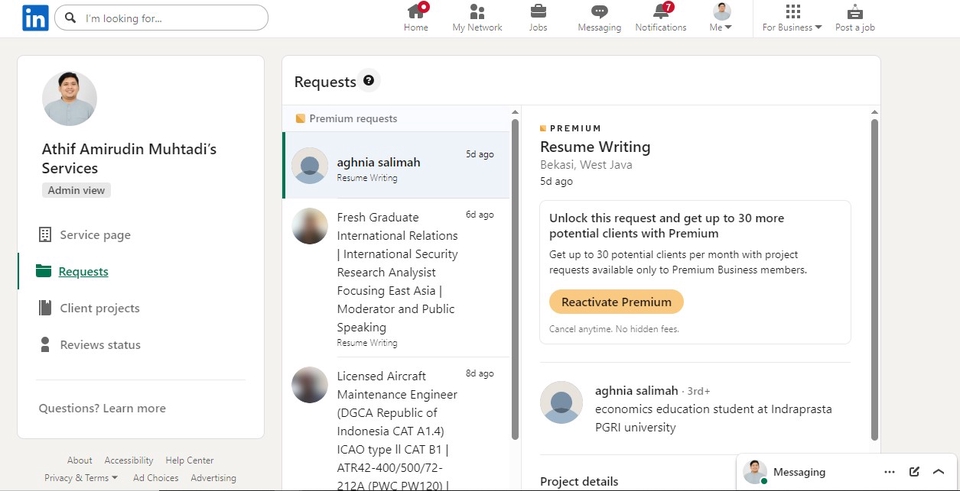Click 'Cancel anytime. No hidden fees.' text
Screen dimensions: 960x491
614,329
